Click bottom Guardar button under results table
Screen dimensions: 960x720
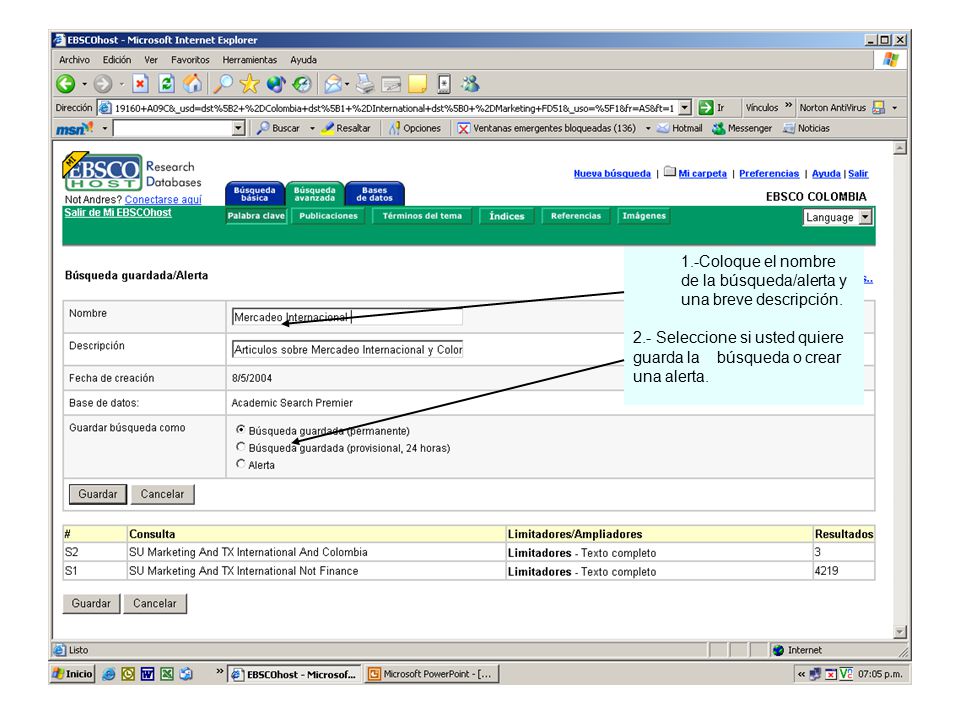click(x=91, y=603)
